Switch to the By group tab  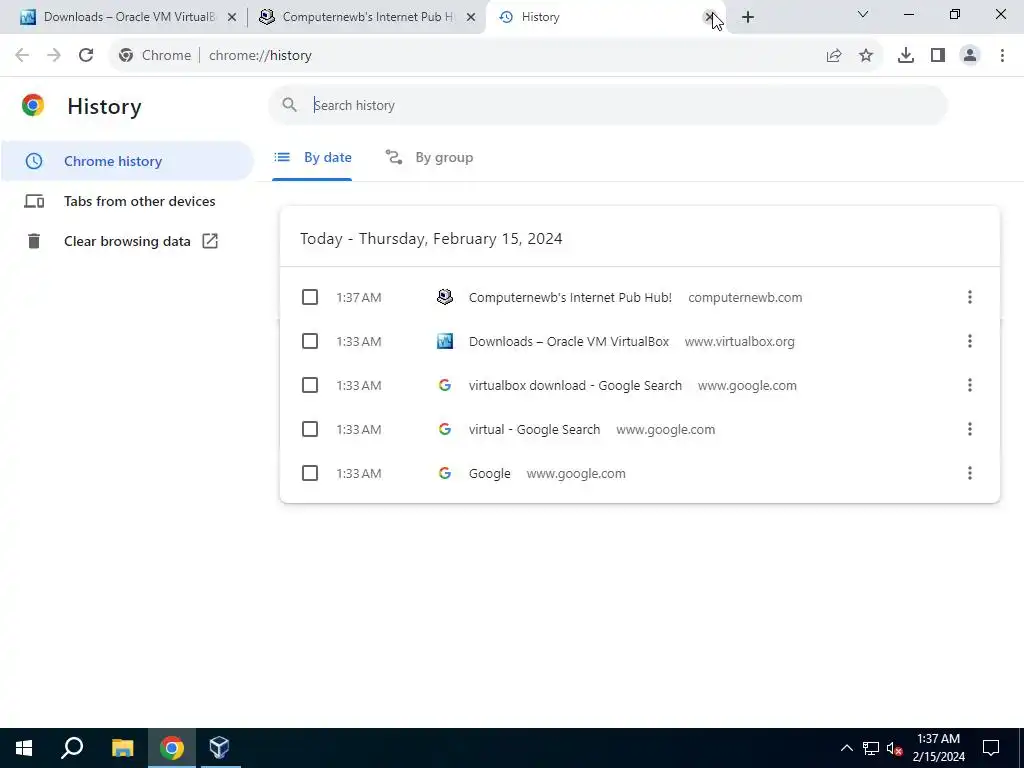pyautogui.click(x=429, y=157)
